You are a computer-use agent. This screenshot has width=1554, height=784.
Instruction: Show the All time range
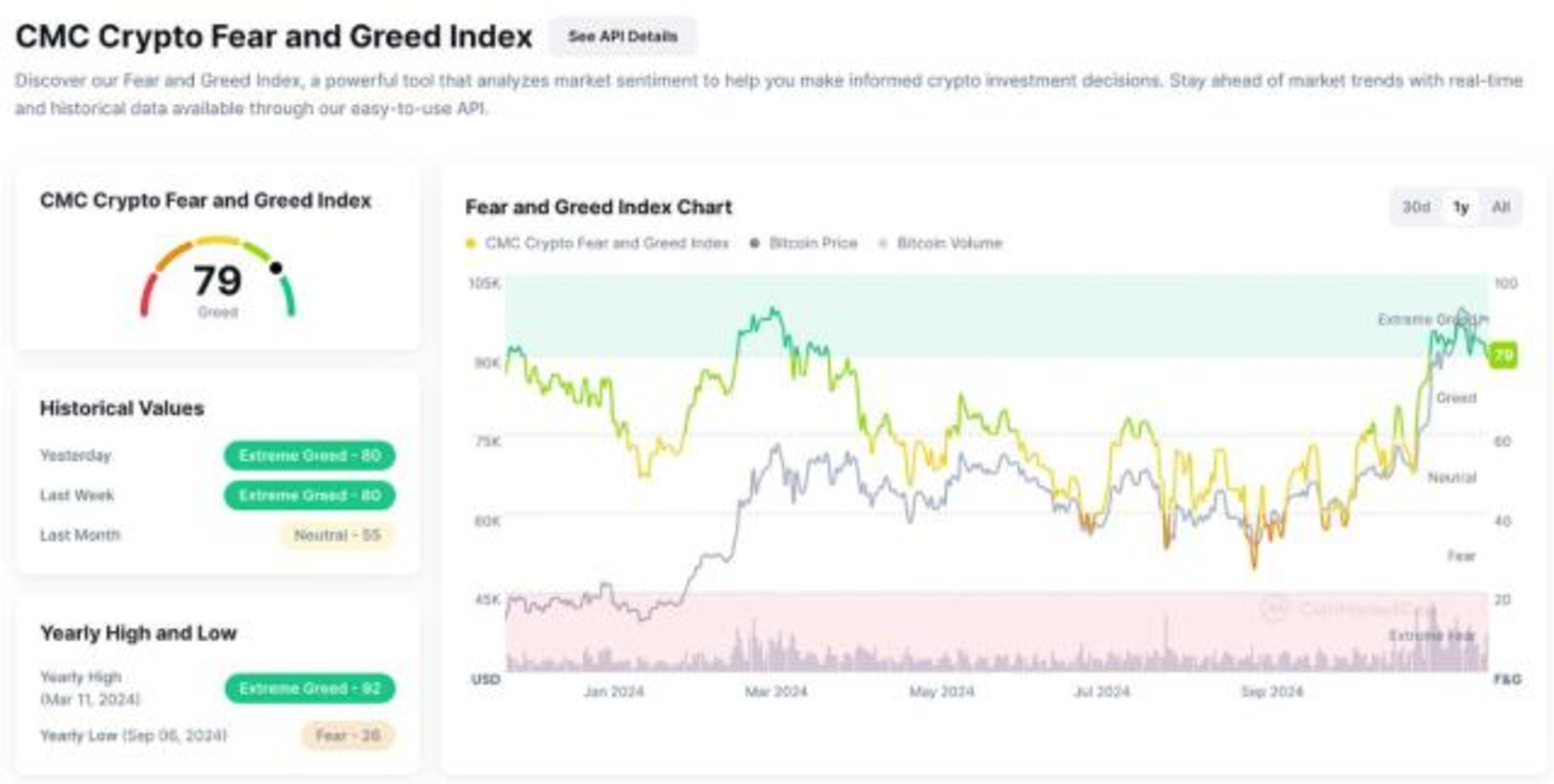click(1500, 207)
